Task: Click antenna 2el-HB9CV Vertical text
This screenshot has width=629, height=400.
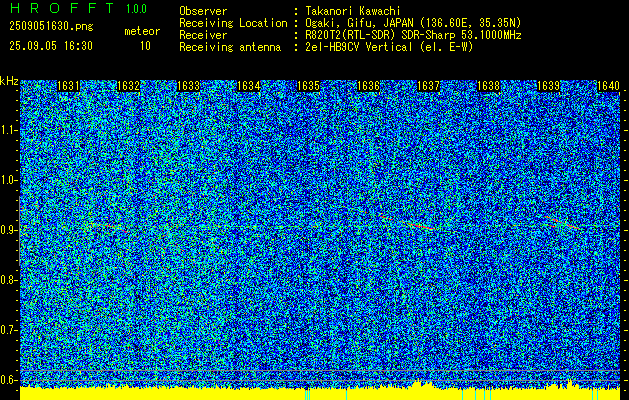Action: [x=389, y=47]
